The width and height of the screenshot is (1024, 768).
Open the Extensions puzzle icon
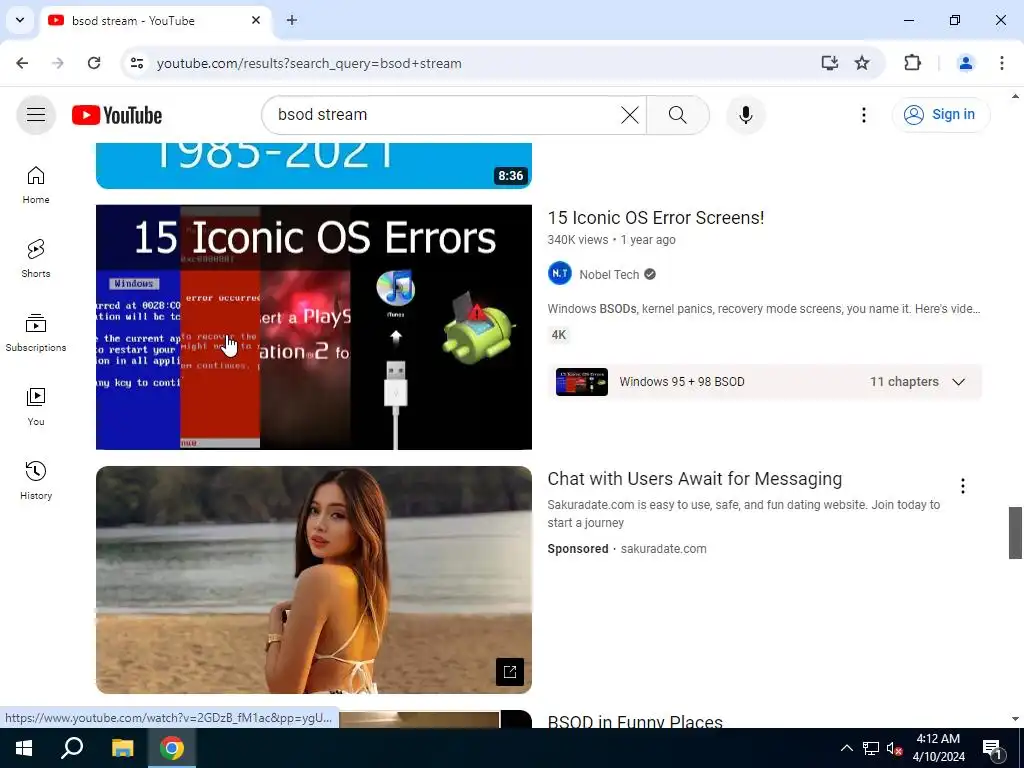[912, 63]
